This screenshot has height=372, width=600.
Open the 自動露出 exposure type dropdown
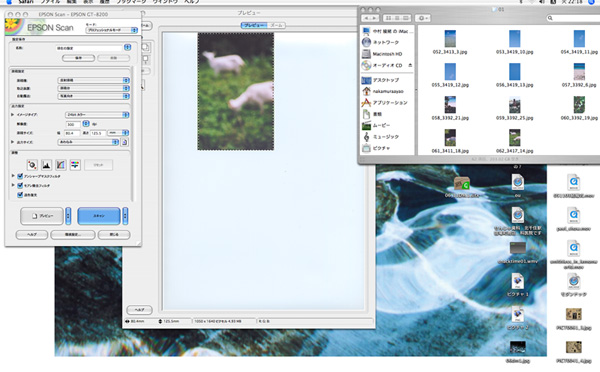point(93,96)
